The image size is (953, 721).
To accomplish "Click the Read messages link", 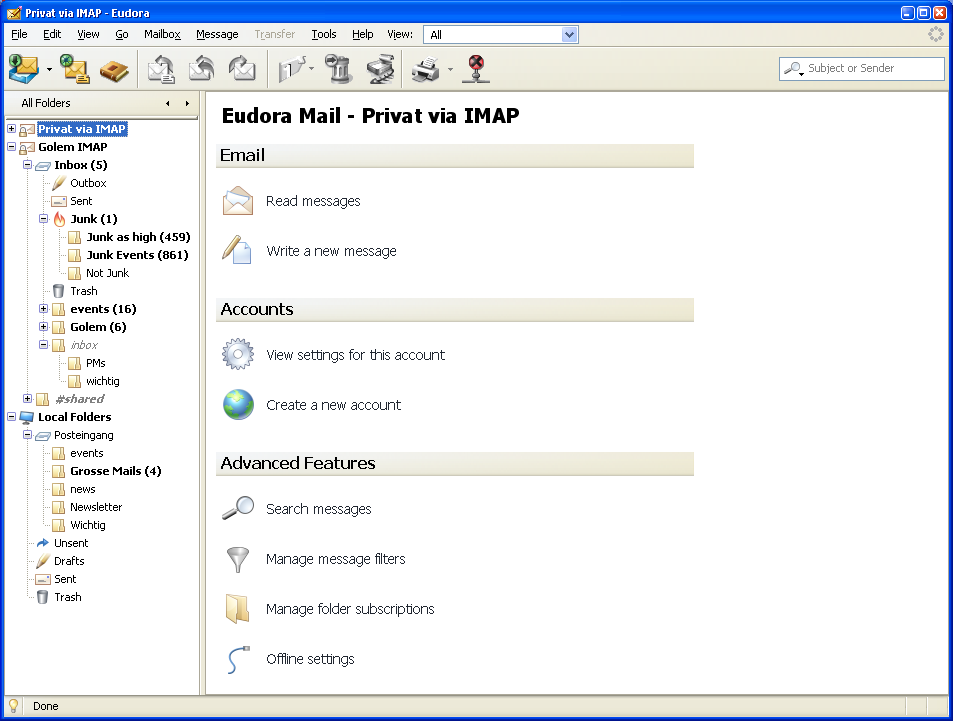I will 313,201.
